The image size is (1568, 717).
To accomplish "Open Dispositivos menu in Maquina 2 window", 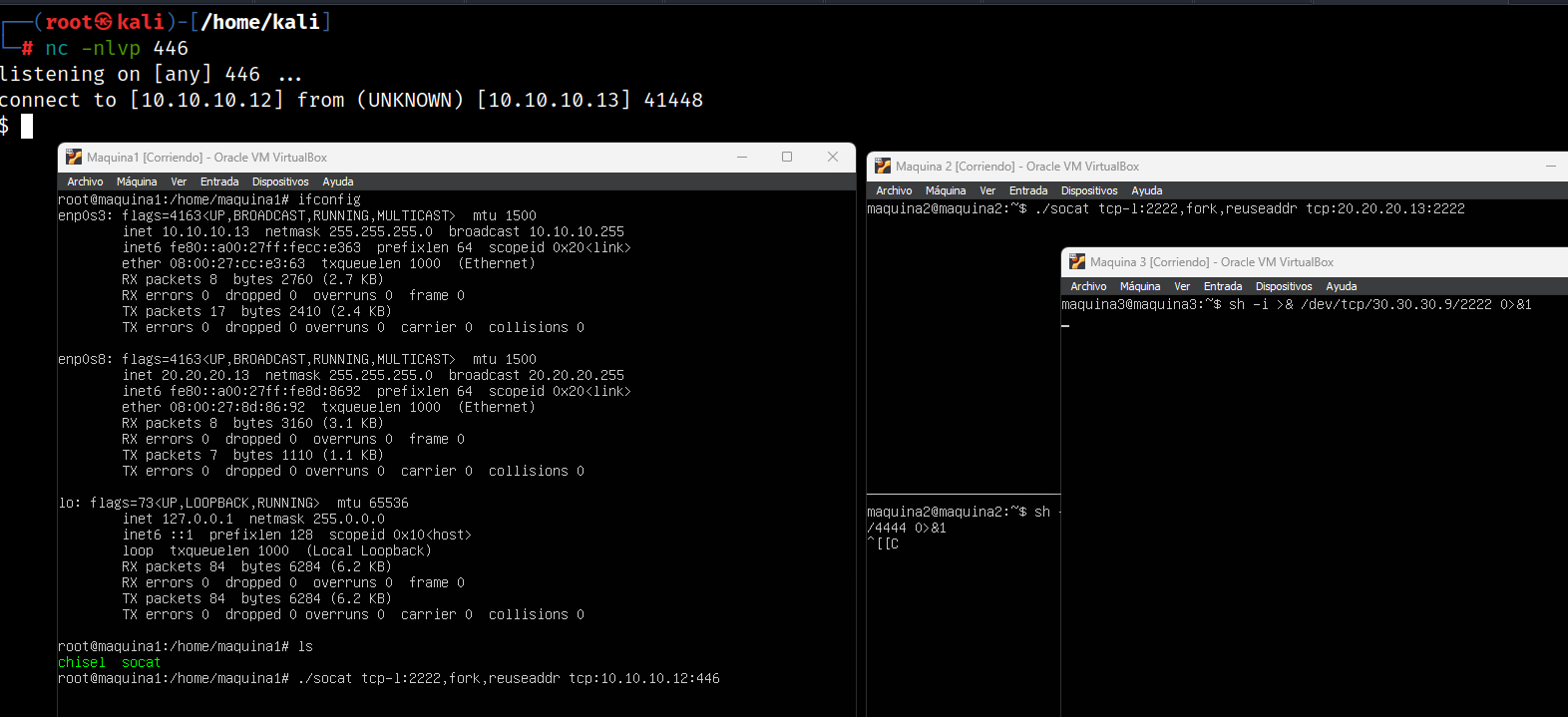I will pyautogui.click(x=1089, y=190).
